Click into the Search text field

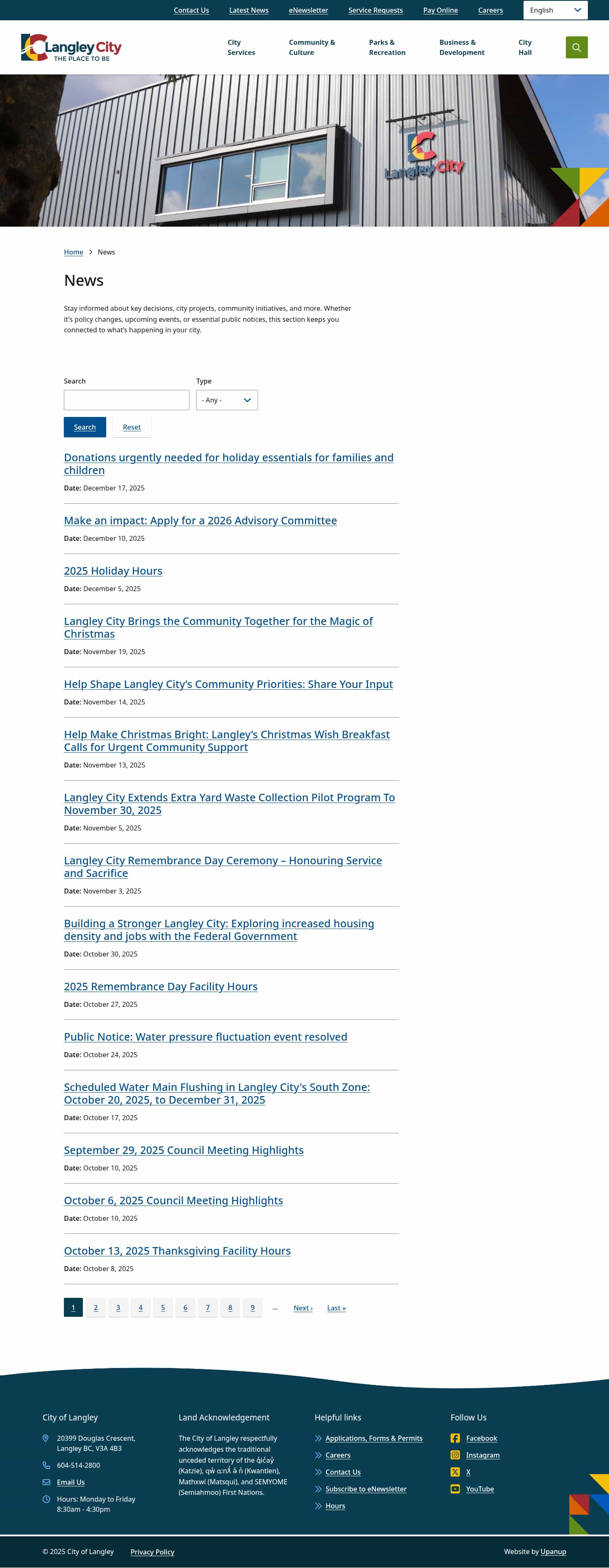click(x=126, y=400)
